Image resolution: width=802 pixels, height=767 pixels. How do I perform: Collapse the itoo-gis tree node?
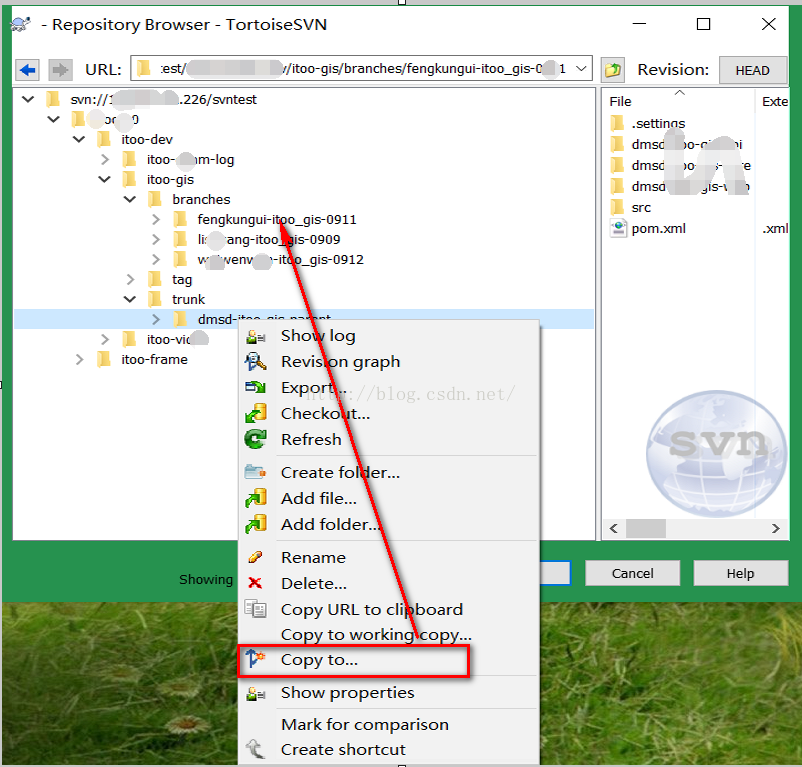104,179
